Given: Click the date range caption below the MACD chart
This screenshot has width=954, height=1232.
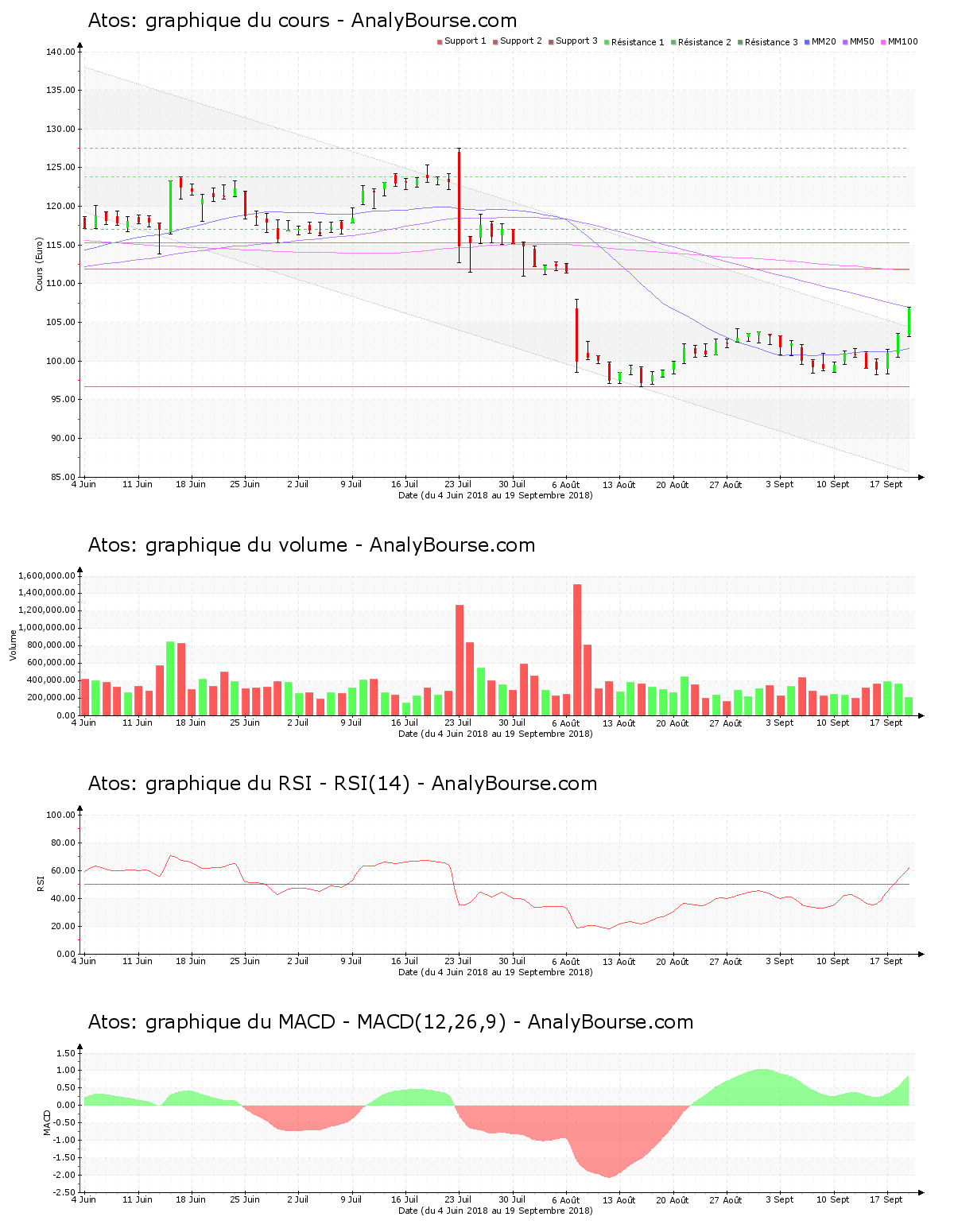Looking at the screenshot, I should pos(495,1211).
